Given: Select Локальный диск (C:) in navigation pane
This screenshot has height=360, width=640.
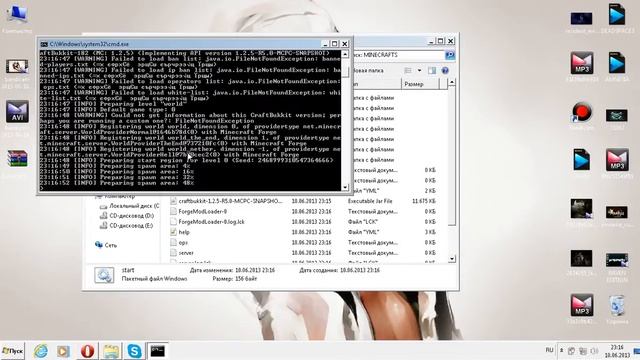Looking at the screenshot, I should [129, 206].
